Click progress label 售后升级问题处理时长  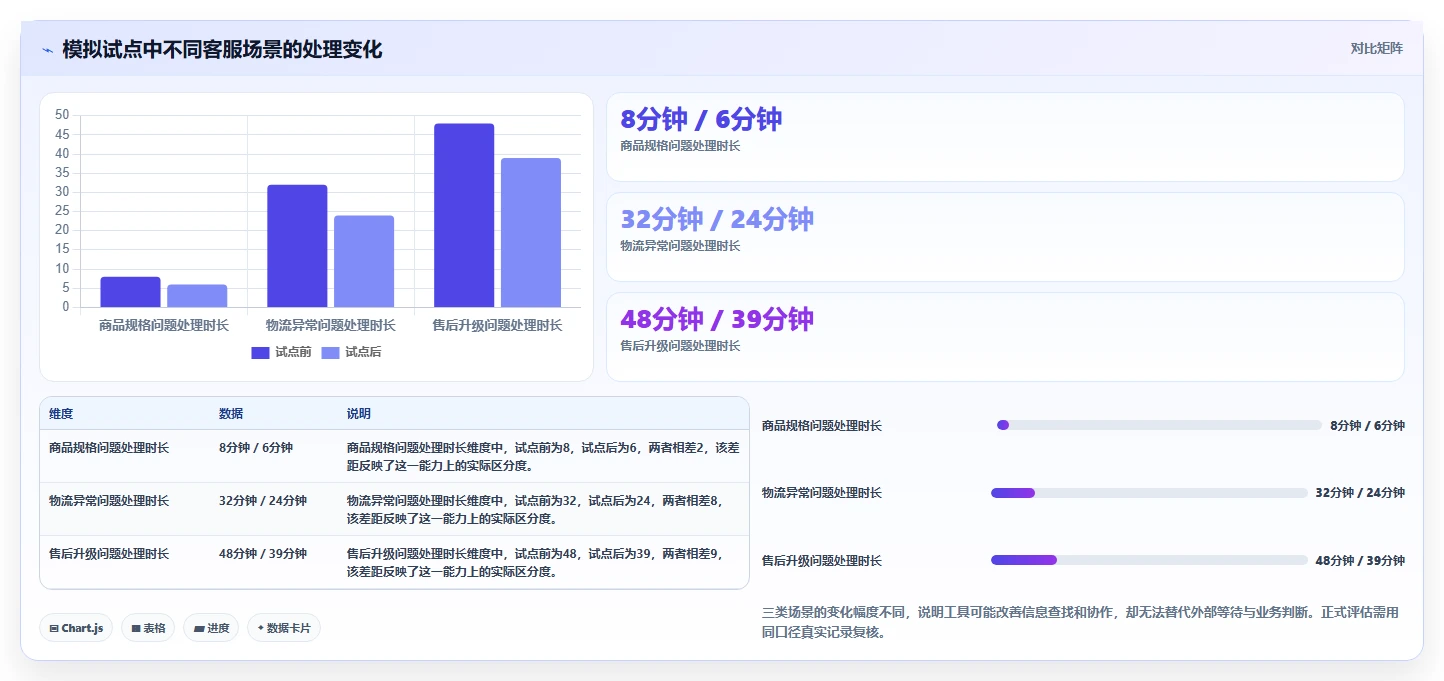click(x=822, y=561)
